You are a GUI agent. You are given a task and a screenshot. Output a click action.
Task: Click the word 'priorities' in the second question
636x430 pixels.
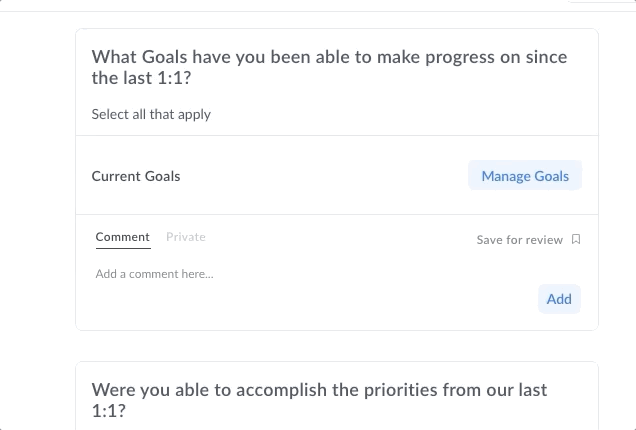point(401,390)
